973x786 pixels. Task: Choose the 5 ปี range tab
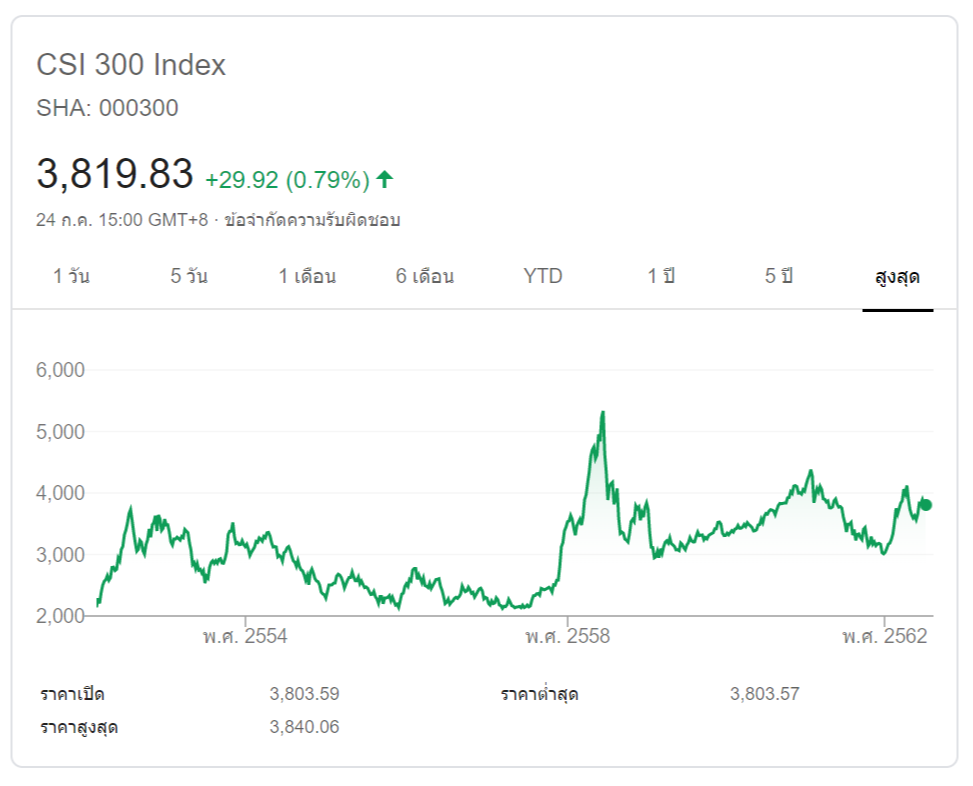(x=779, y=277)
